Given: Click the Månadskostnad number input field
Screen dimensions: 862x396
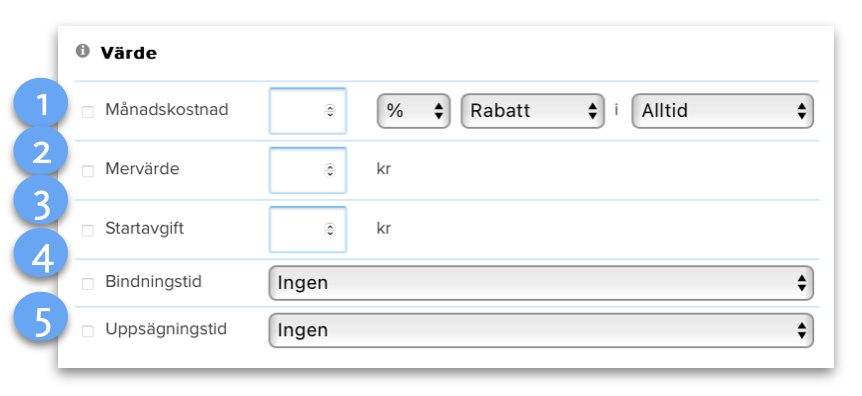Looking at the screenshot, I should pyautogui.click(x=308, y=111).
